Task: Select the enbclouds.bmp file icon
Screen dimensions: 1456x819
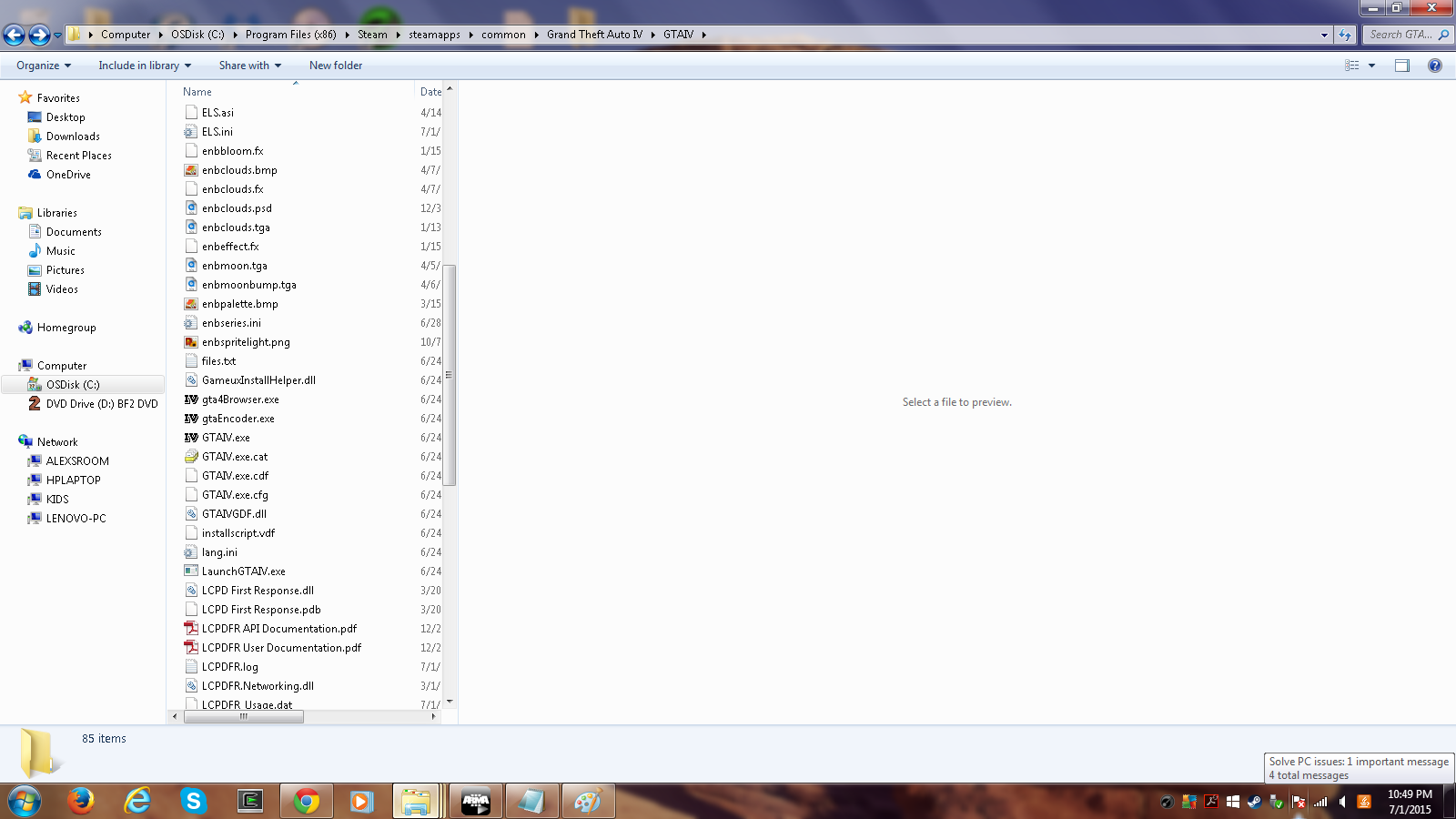Action: tap(191, 170)
